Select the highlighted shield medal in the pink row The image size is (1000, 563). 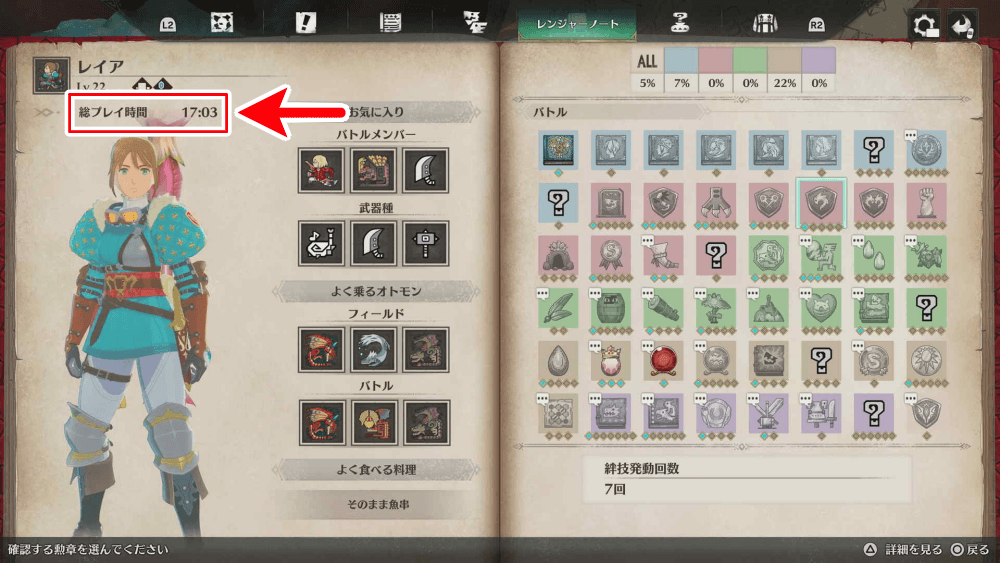click(x=821, y=202)
